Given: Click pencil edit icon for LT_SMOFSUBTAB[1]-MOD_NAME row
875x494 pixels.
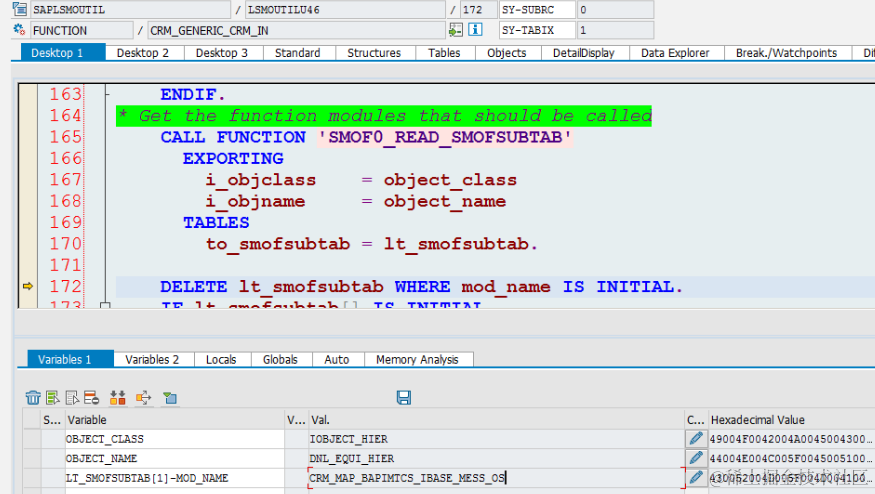Looking at the screenshot, I should point(695,478).
